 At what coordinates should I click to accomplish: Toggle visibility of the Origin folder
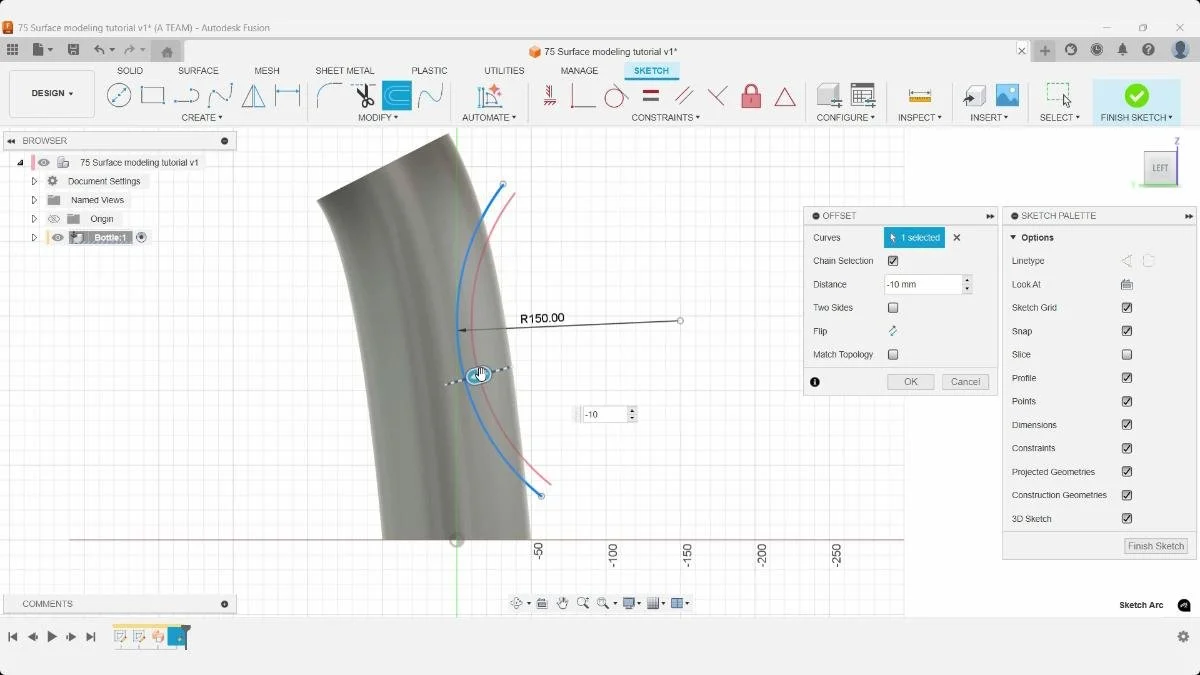[54, 219]
